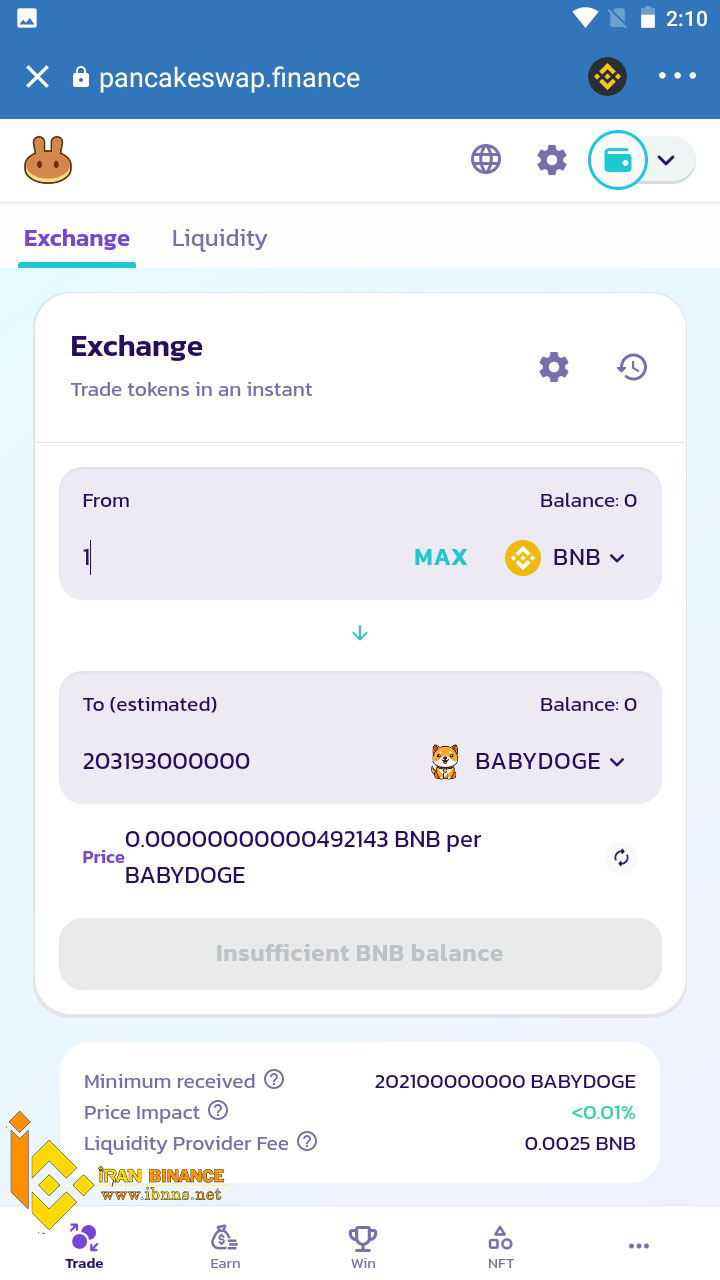Refresh price with the circular arrows icon
This screenshot has height=1280, width=720.
pyautogui.click(x=621, y=857)
